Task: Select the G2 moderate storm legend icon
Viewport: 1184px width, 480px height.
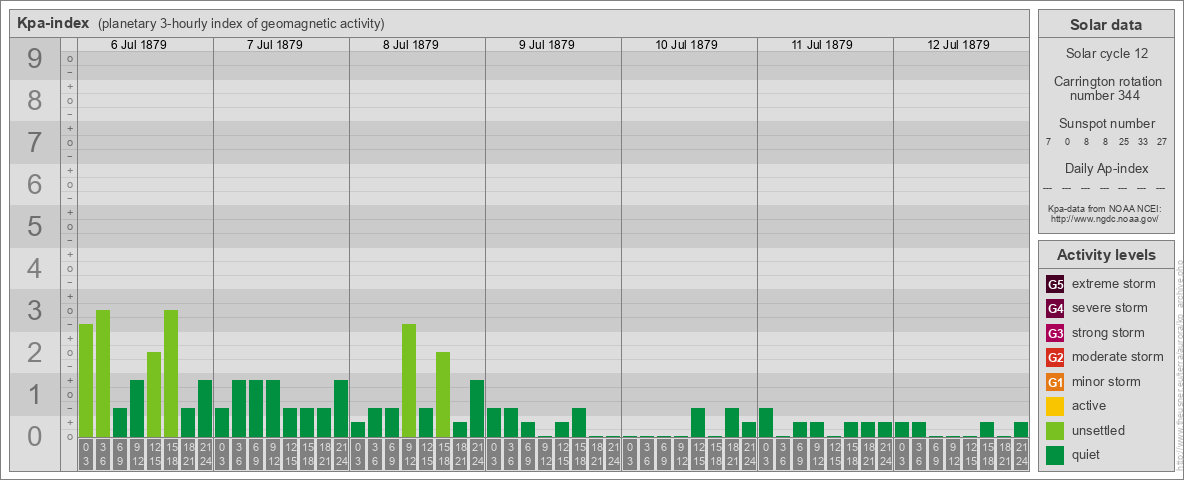Action: (1055, 357)
